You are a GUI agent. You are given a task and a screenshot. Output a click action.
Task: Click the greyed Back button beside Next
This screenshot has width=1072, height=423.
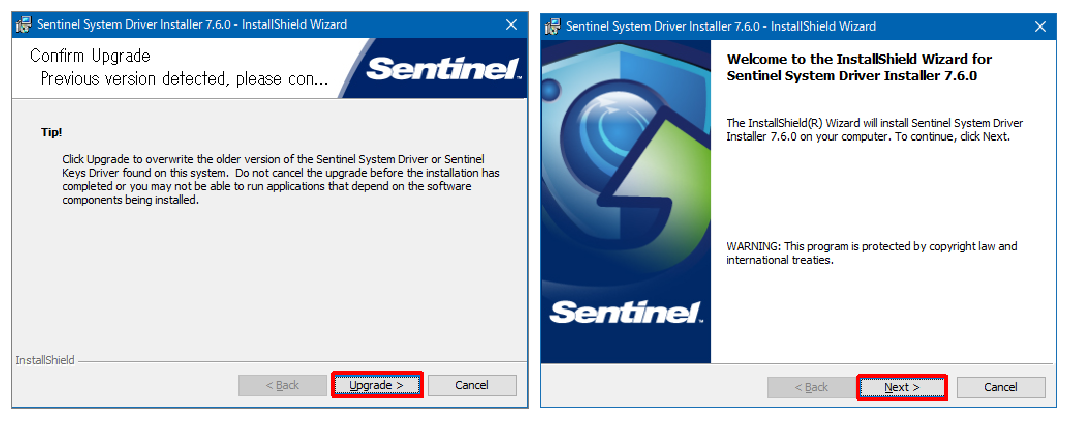tap(812, 387)
